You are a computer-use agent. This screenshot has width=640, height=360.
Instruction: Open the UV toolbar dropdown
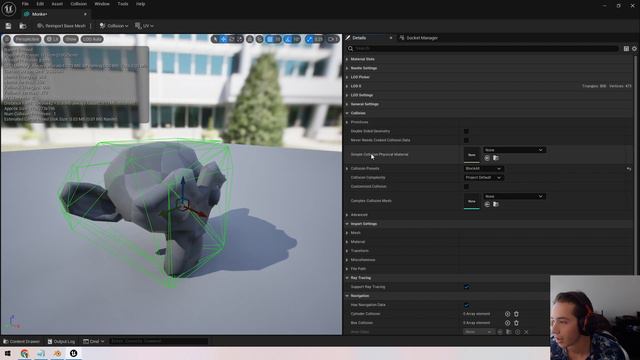point(144,26)
